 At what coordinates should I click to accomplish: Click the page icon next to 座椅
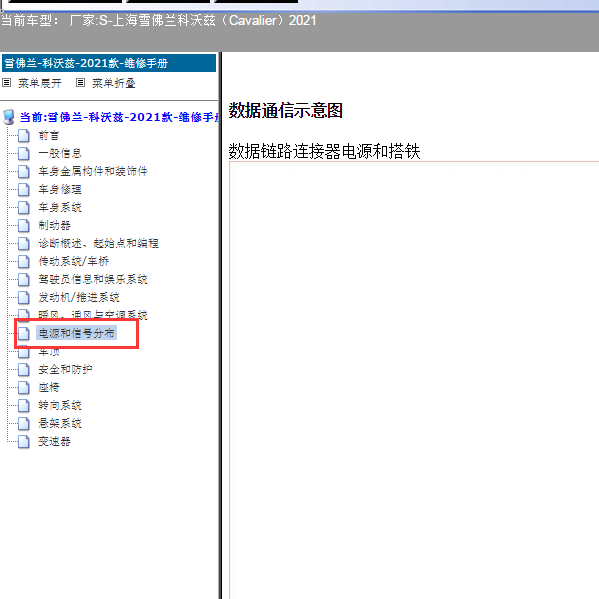tap(24, 387)
